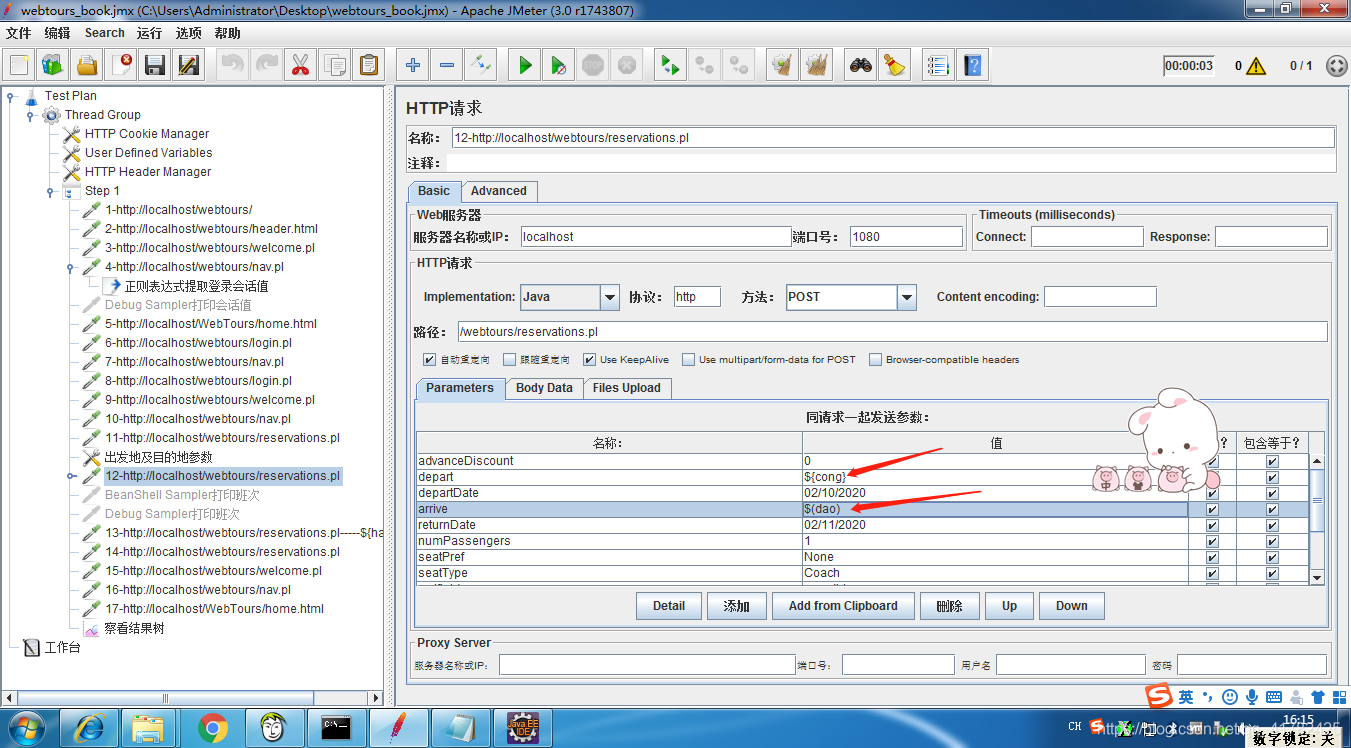Start the test with green play icon
The width and height of the screenshot is (1351, 748).
[525, 66]
